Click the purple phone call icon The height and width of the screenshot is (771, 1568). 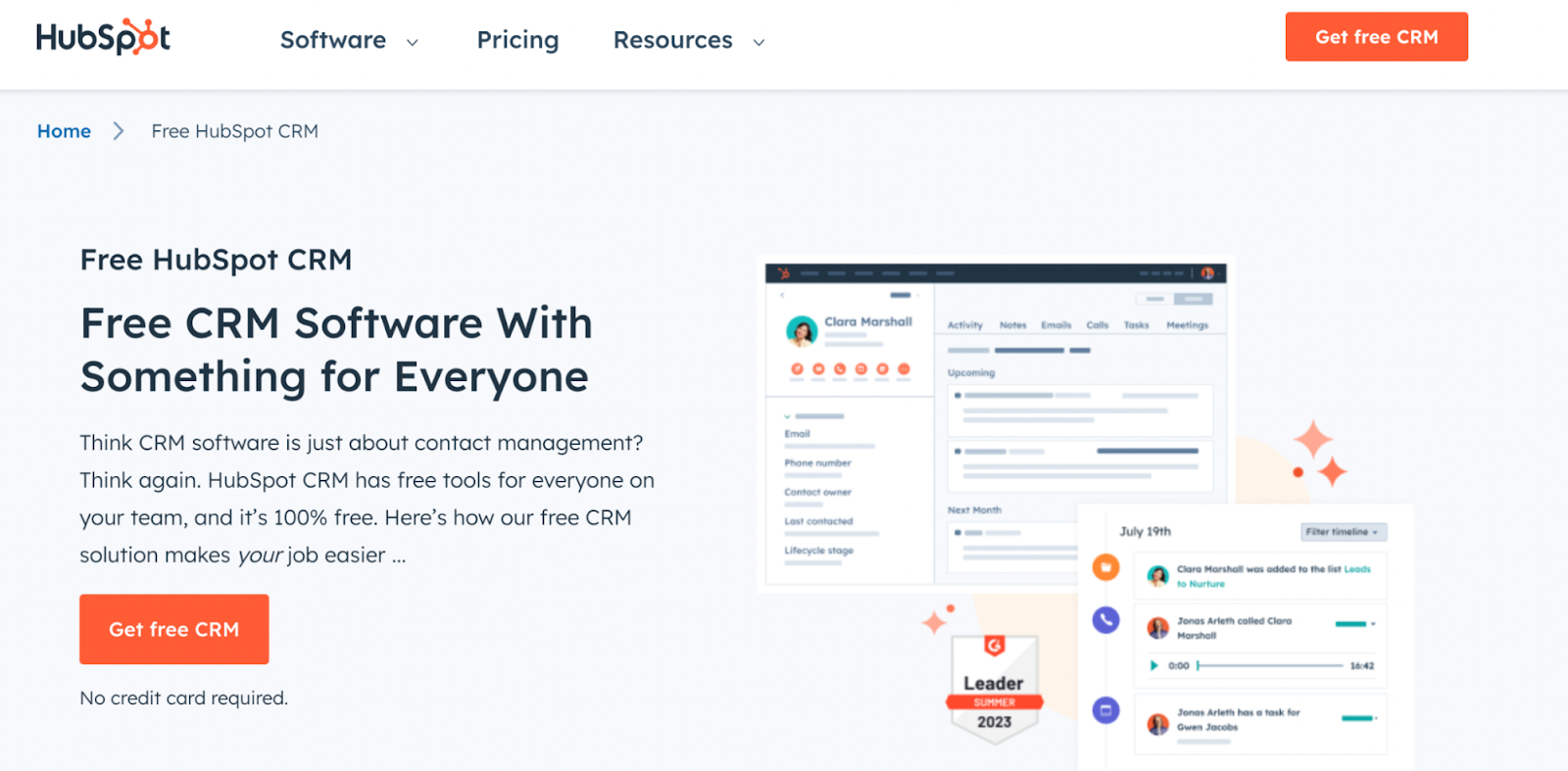click(x=1105, y=619)
